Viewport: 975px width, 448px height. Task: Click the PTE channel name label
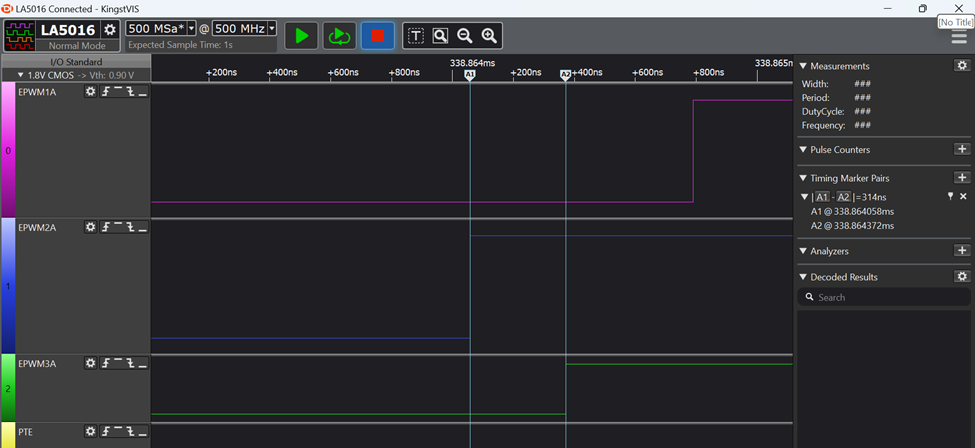(25, 432)
